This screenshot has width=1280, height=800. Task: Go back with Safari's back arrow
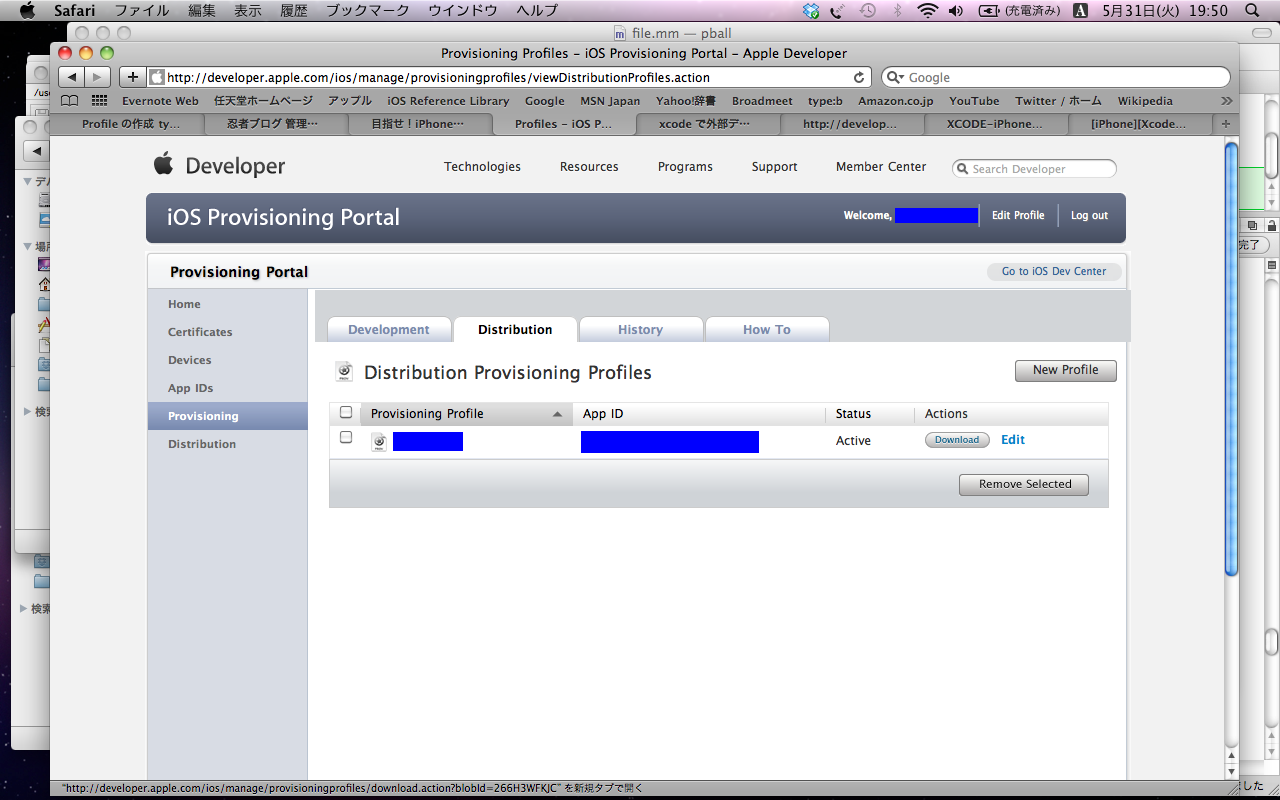[x=71, y=77]
